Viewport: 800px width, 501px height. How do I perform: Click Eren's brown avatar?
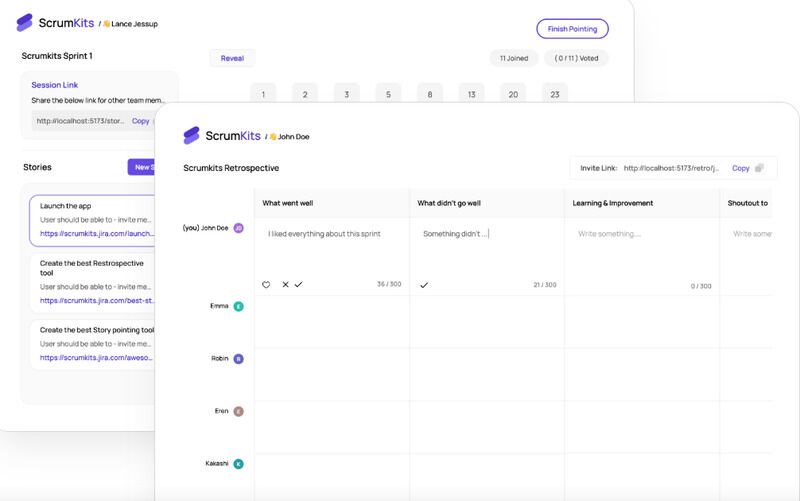238,411
